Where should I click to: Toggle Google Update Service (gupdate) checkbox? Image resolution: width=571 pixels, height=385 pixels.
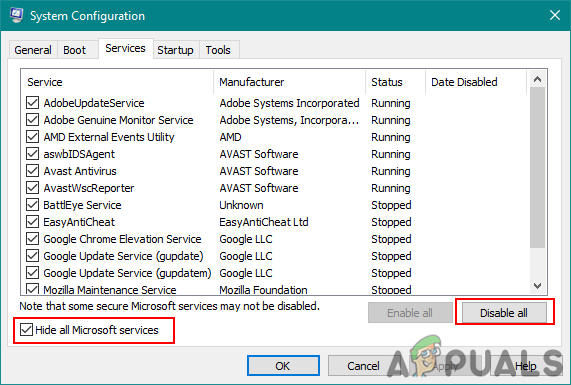32,256
